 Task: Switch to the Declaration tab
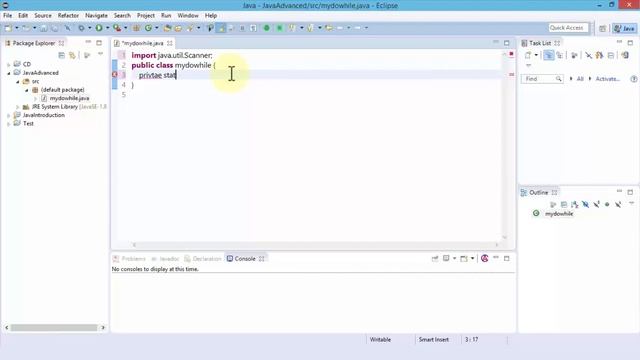click(203, 259)
